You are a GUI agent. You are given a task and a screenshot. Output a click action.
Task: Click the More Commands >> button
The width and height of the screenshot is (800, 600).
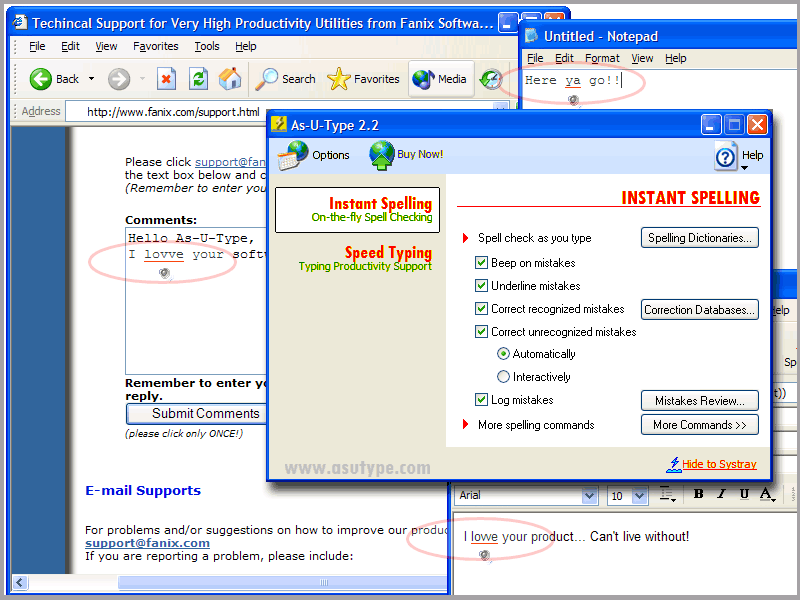pos(699,425)
